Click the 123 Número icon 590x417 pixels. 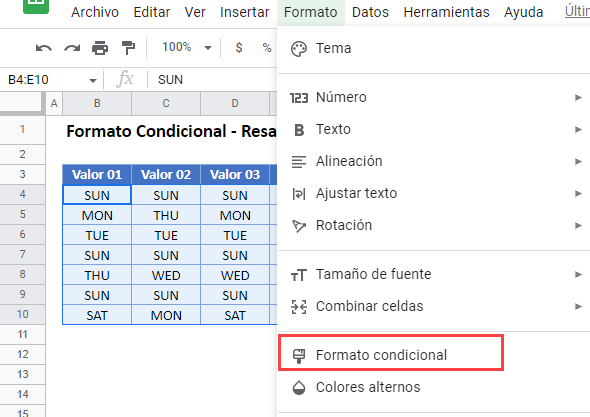(x=299, y=98)
